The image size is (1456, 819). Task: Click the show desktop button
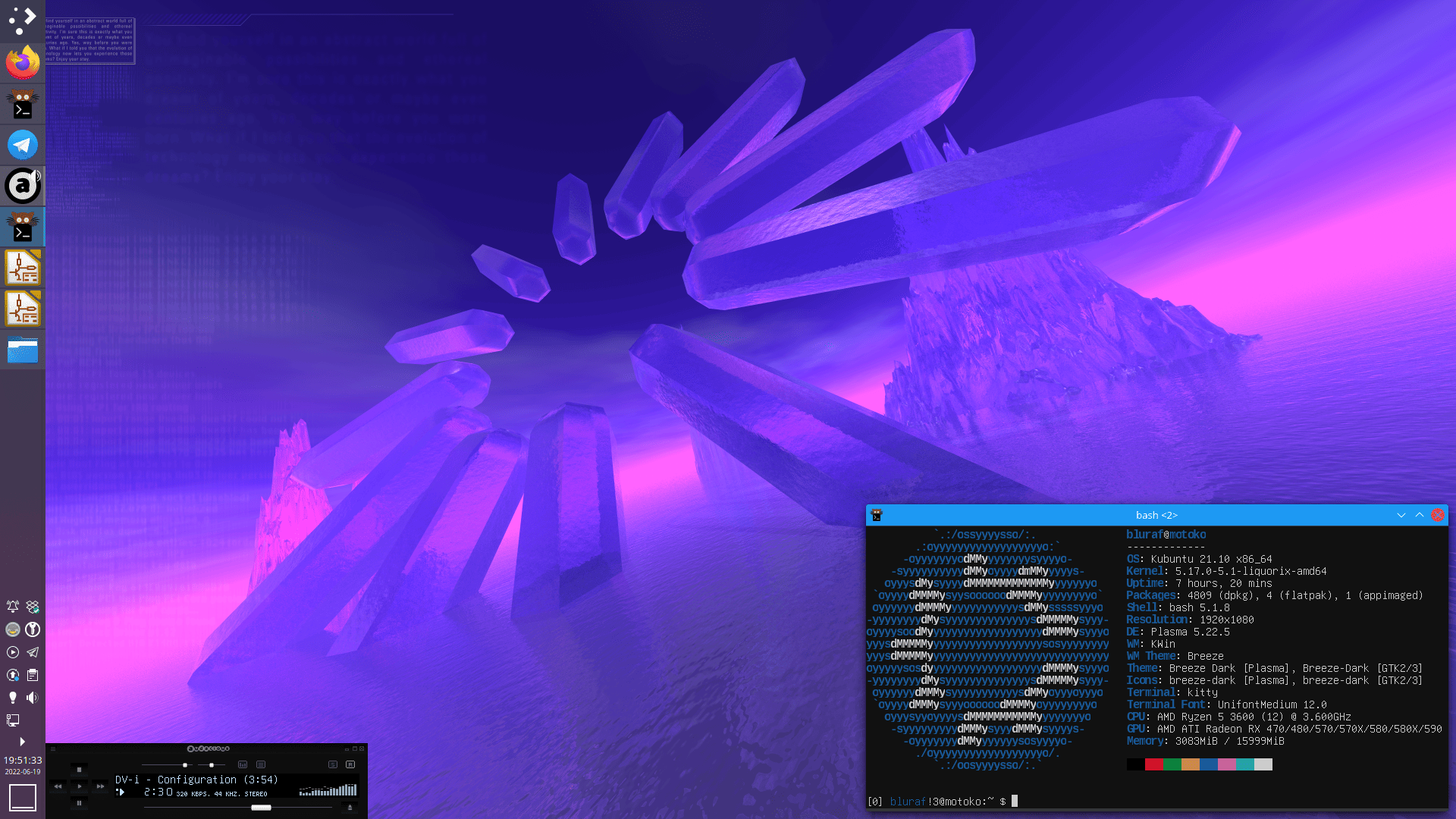[22, 797]
